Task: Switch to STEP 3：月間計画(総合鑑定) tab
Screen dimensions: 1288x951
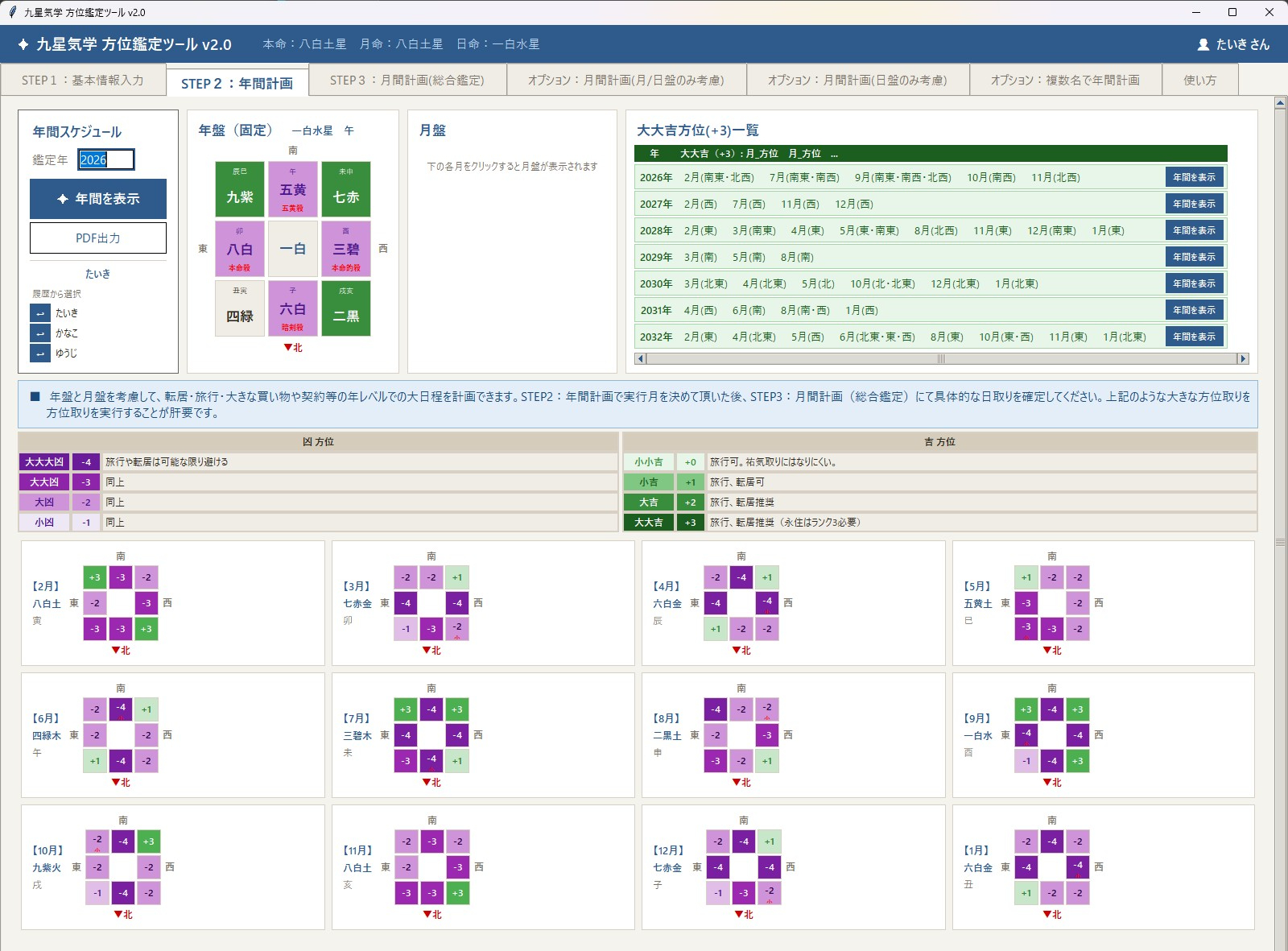Action: 407,81
